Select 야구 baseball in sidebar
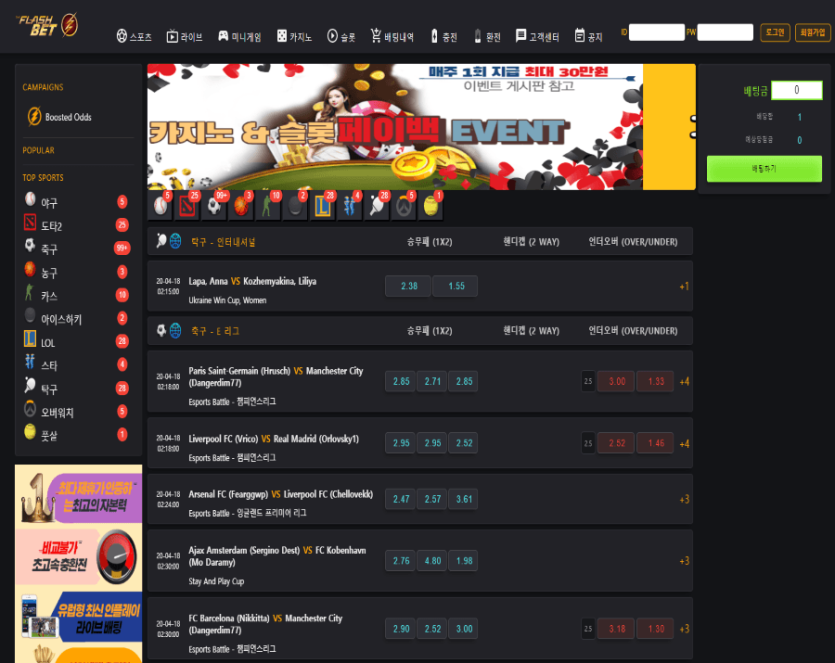Screen dimensions: 835x663 click(77, 202)
